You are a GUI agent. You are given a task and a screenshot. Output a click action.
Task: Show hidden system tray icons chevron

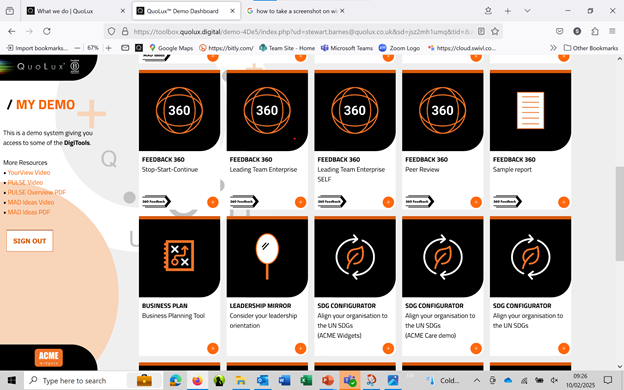click(476, 381)
